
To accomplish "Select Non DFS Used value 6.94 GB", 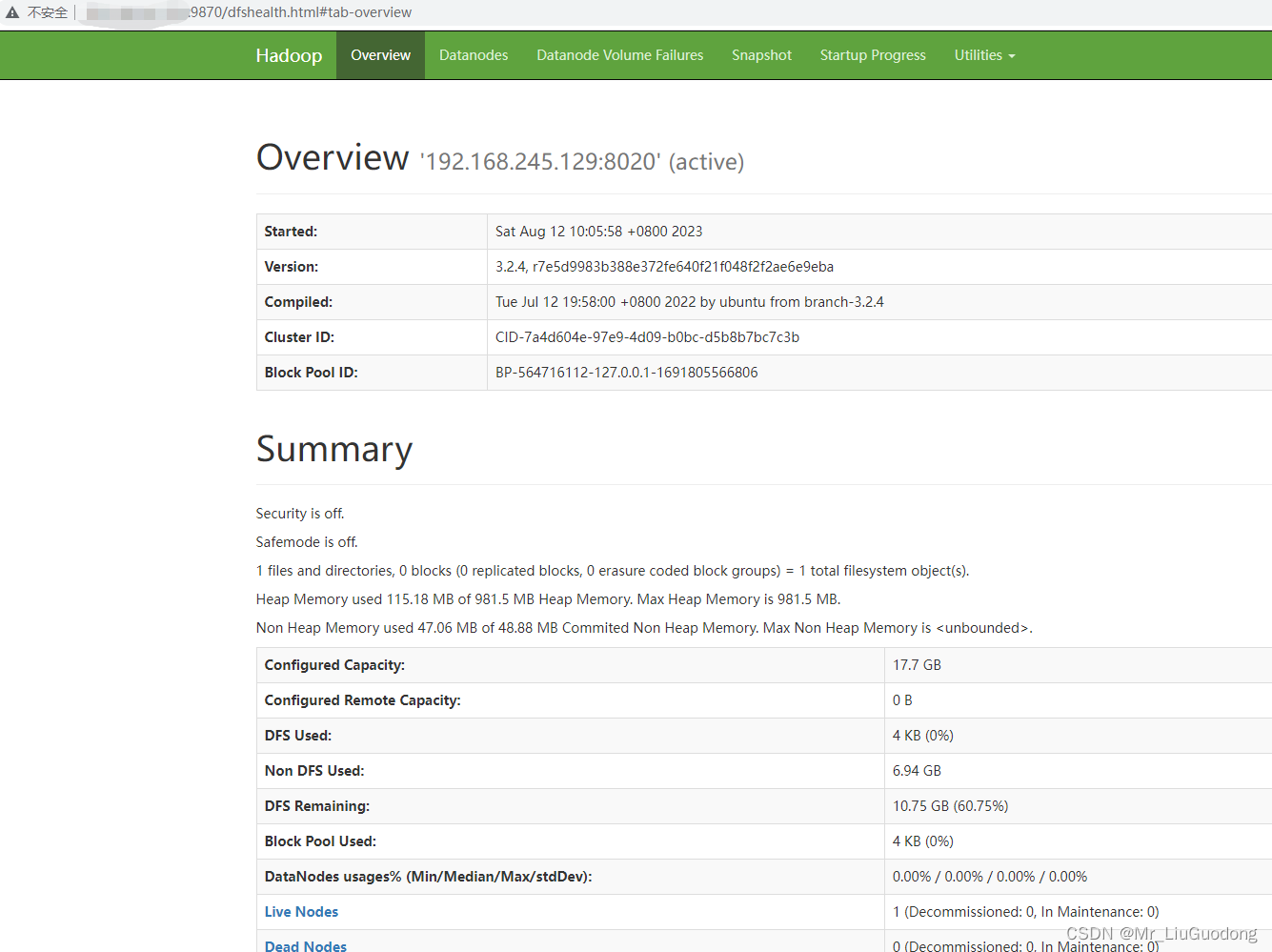I will (x=917, y=771).
